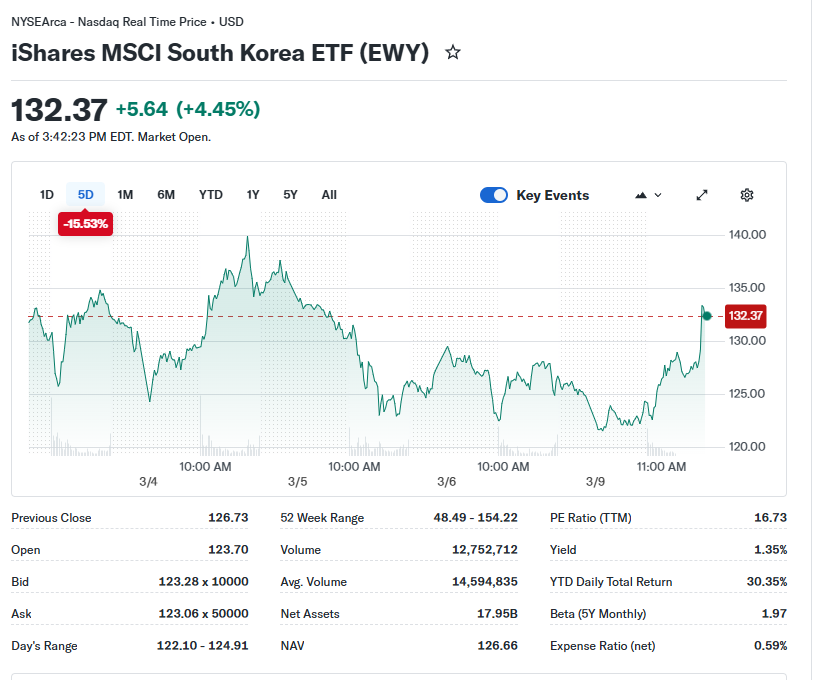Click the green current price dot on chart
Image resolution: width=815 pixels, height=680 pixels.
[707, 316]
